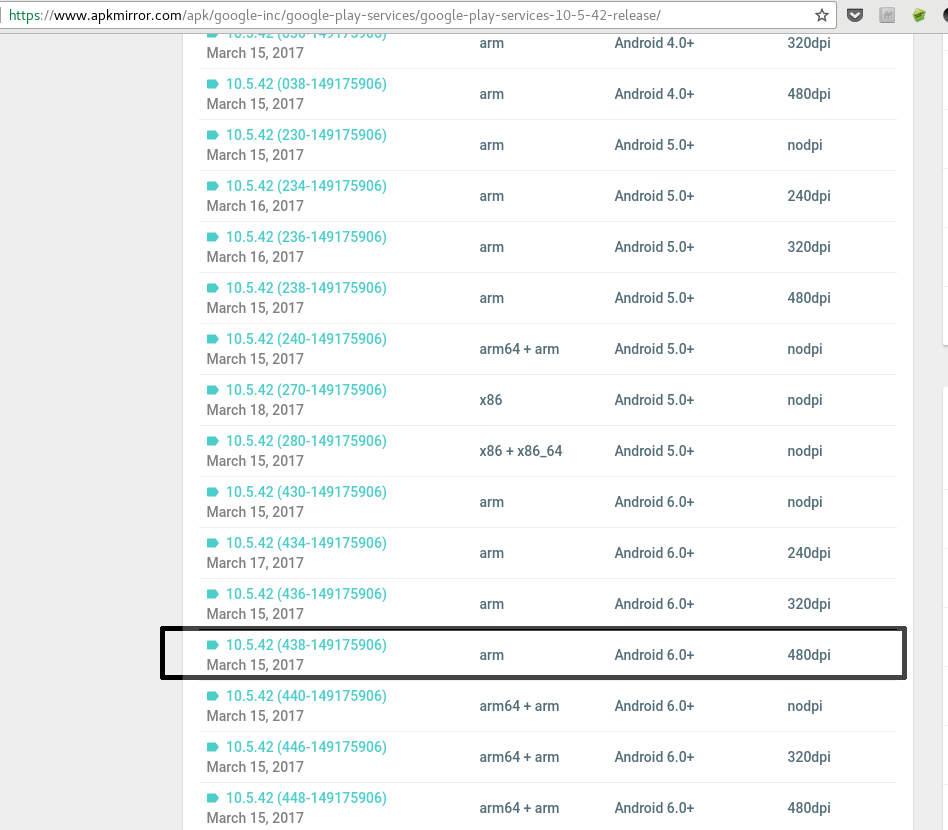Screen dimensions: 948x830
Task: Click tag icon beside 10.5.42 (438-149175906)
Action: [212, 645]
